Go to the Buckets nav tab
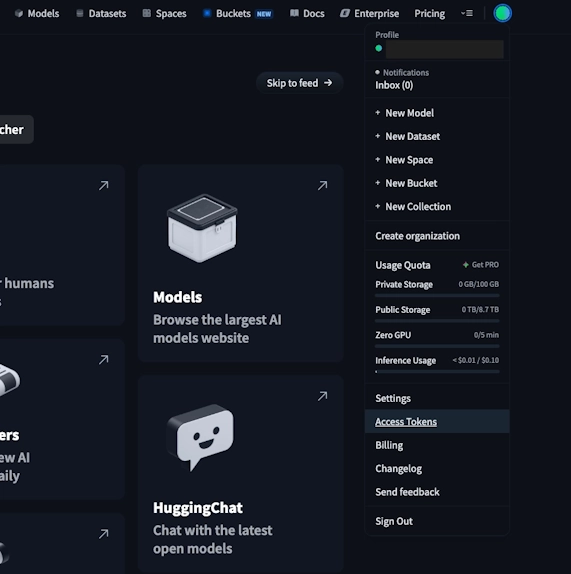Screen dimensions: 571x574 click(238, 14)
